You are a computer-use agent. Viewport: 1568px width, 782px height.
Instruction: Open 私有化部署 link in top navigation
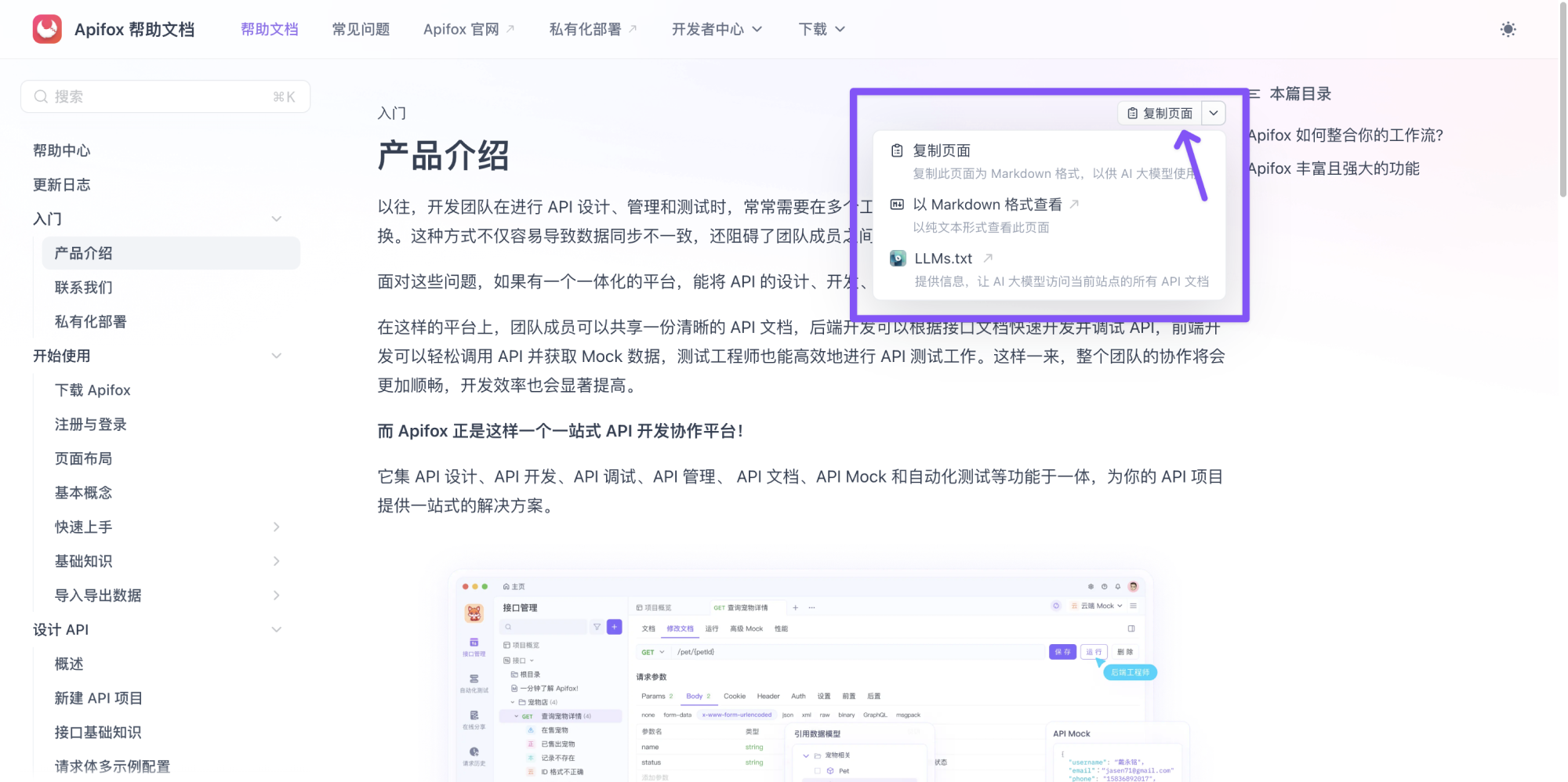593,29
